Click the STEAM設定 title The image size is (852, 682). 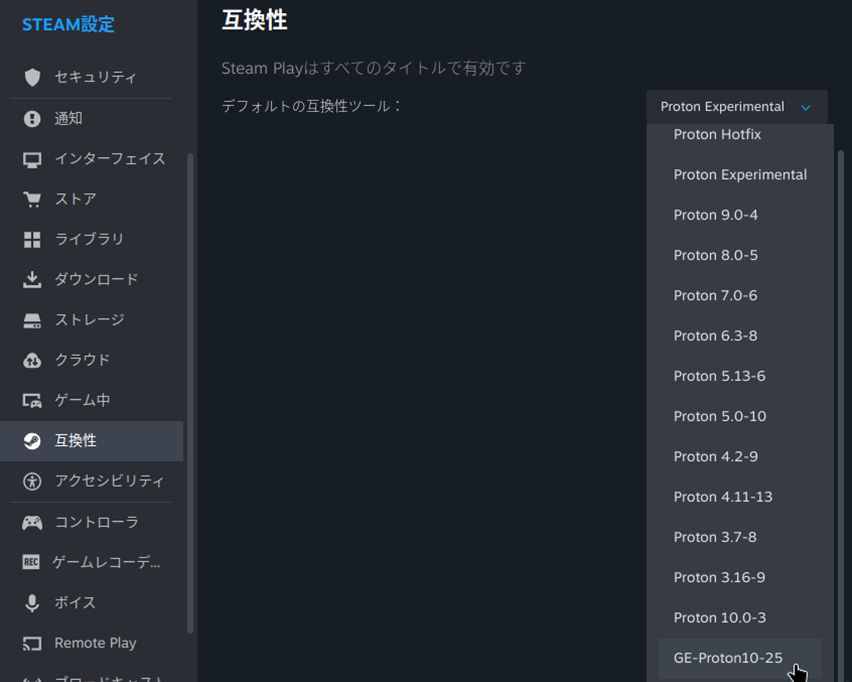point(68,24)
